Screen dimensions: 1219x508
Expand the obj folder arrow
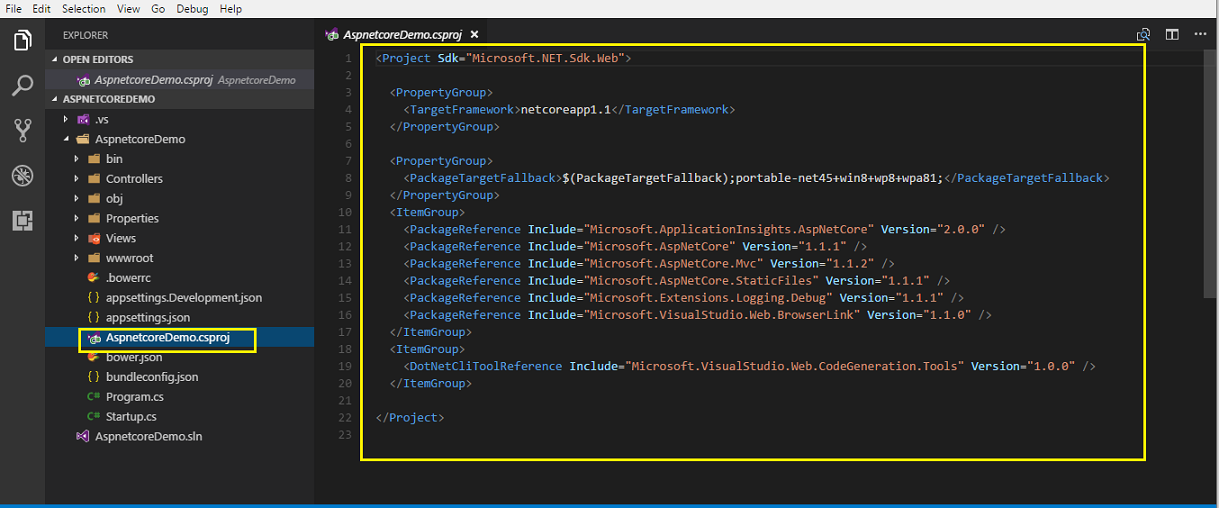click(77, 198)
